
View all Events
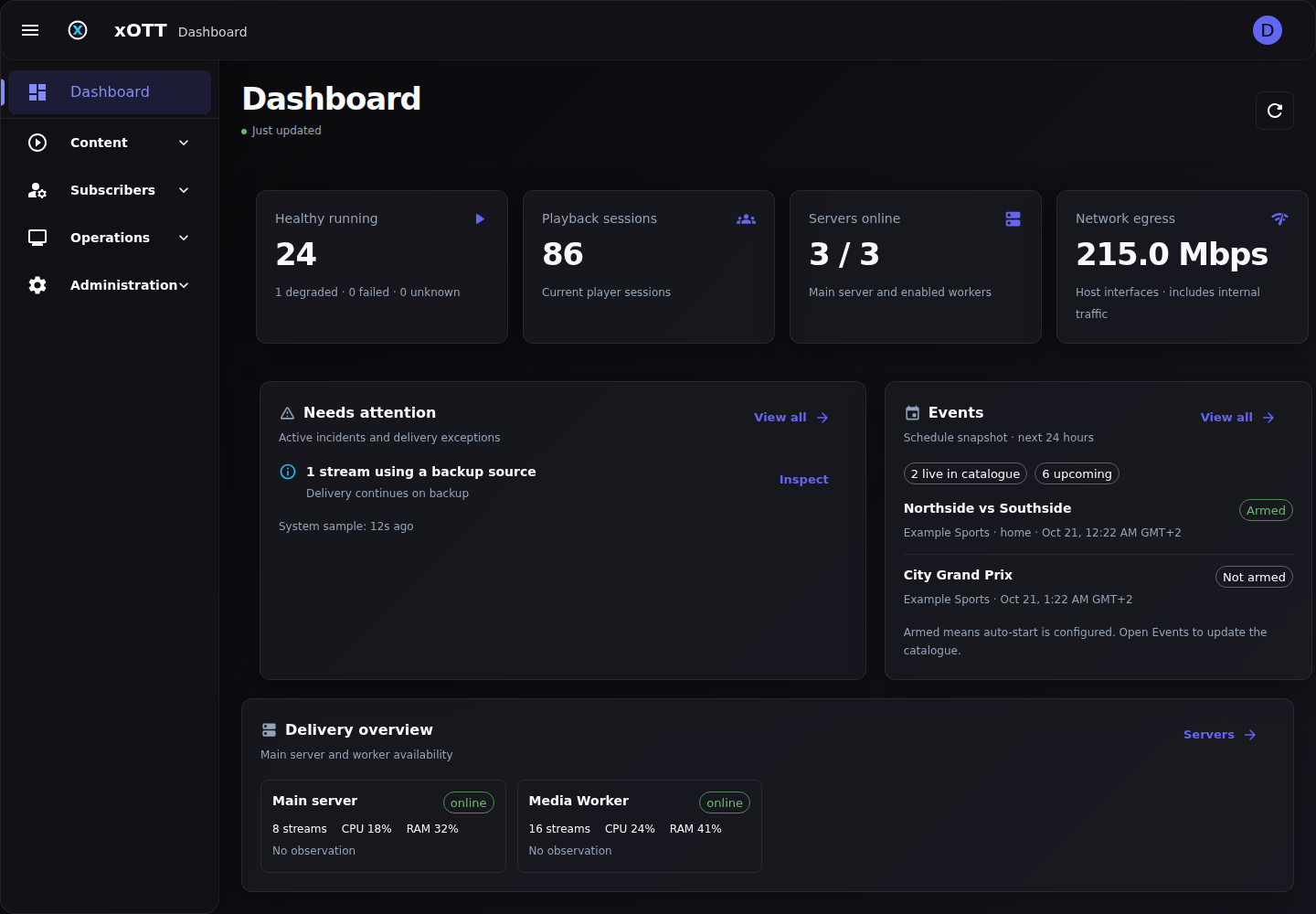pos(1237,418)
